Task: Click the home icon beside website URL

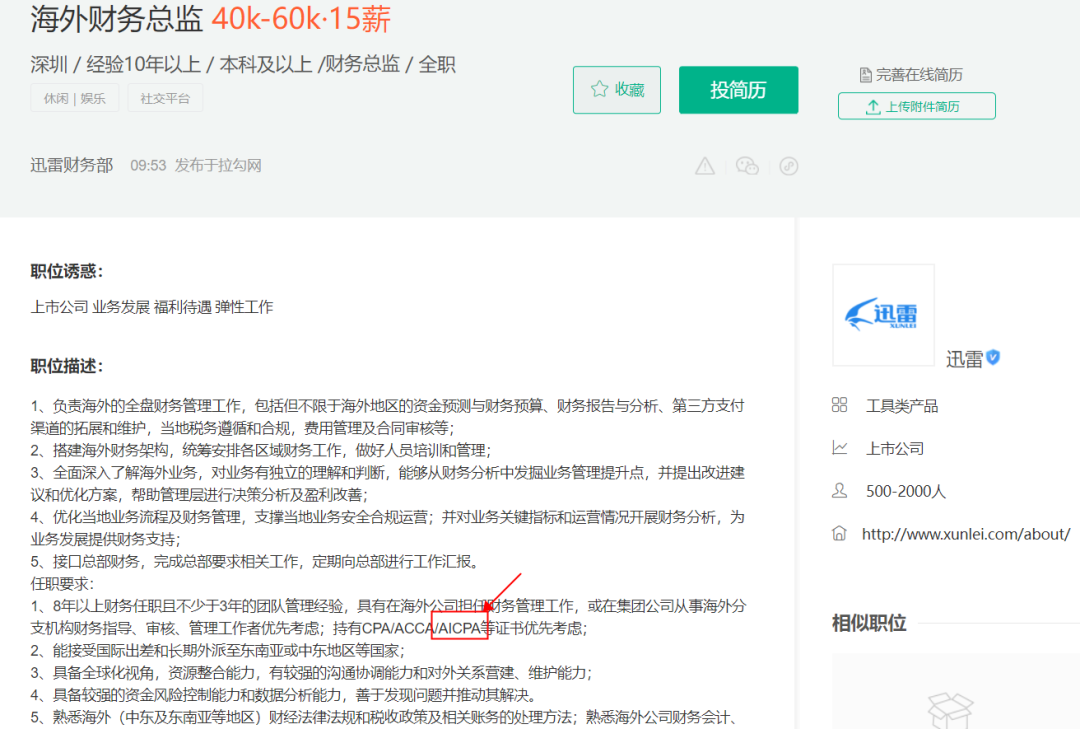Action: click(839, 533)
